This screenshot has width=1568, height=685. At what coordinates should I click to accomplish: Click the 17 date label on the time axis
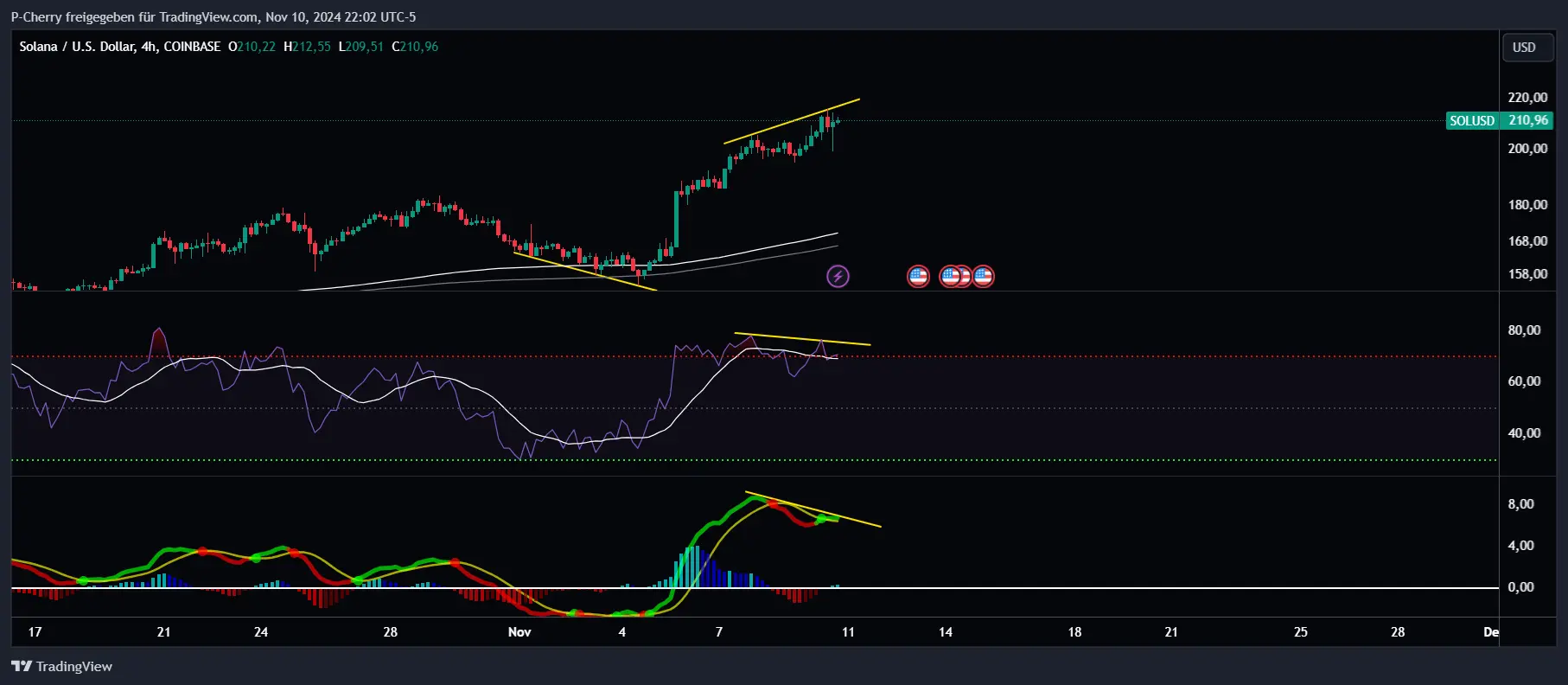35,632
